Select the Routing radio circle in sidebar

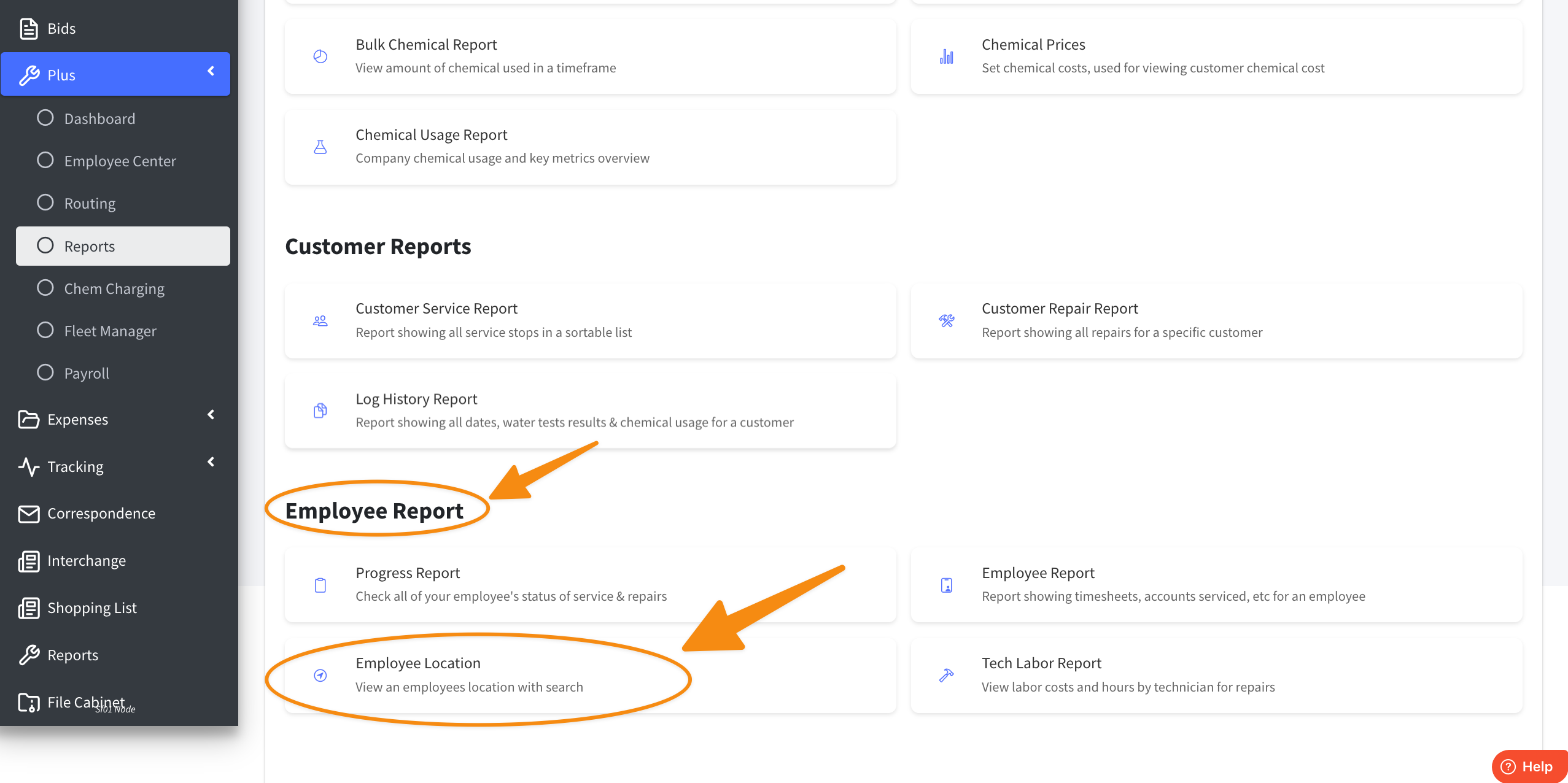(45, 202)
